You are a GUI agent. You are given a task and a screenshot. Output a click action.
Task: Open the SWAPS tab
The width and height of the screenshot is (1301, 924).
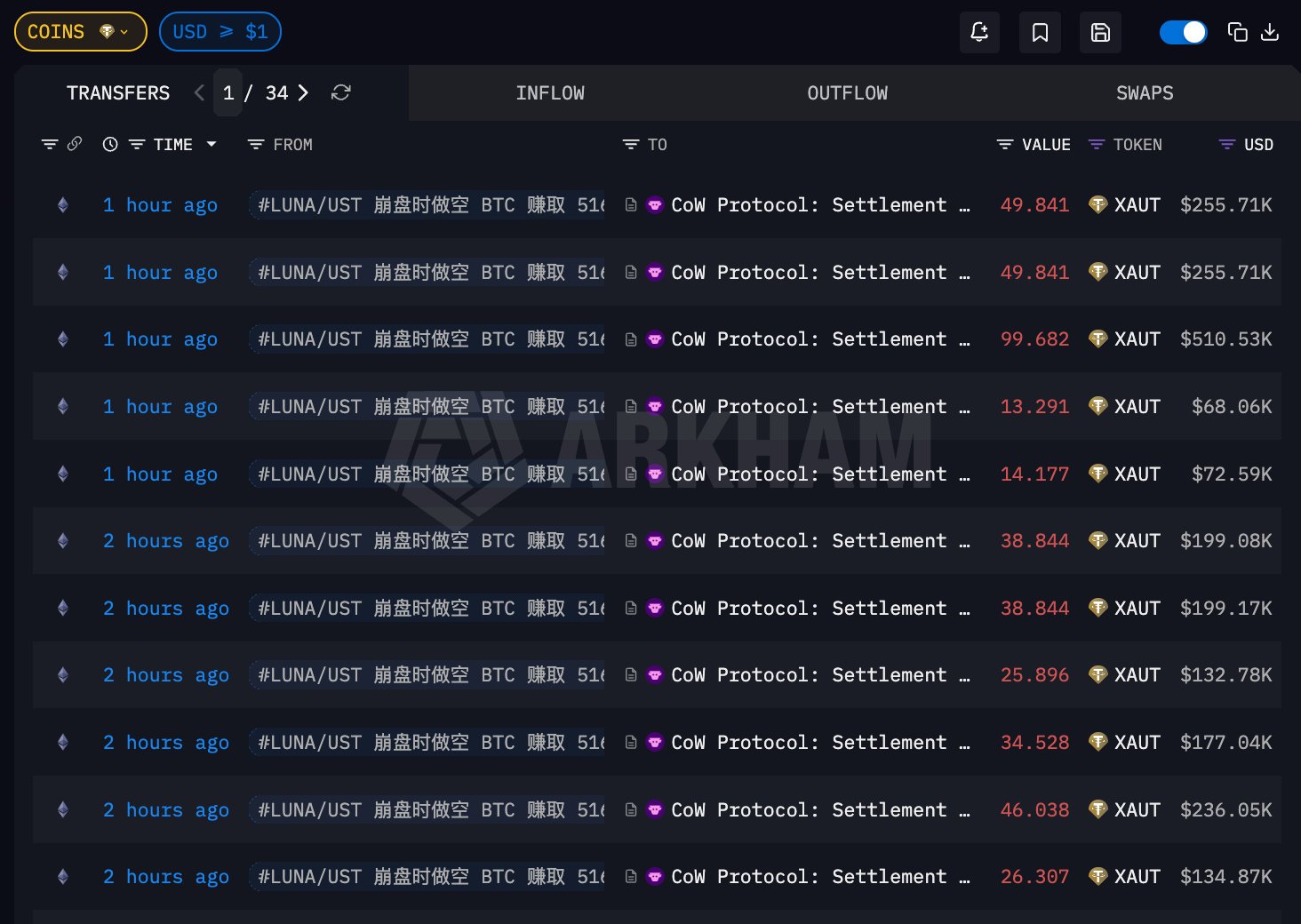[x=1145, y=93]
